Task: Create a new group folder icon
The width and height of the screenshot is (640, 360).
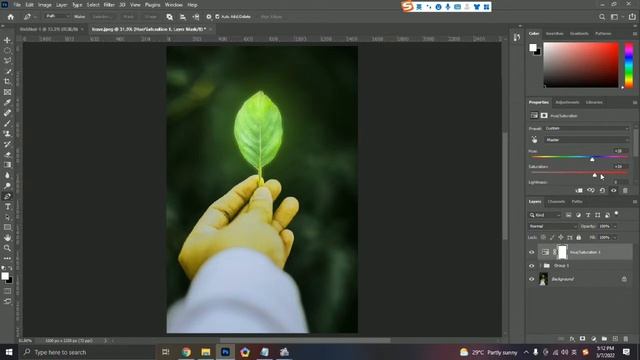Action: coord(604,339)
